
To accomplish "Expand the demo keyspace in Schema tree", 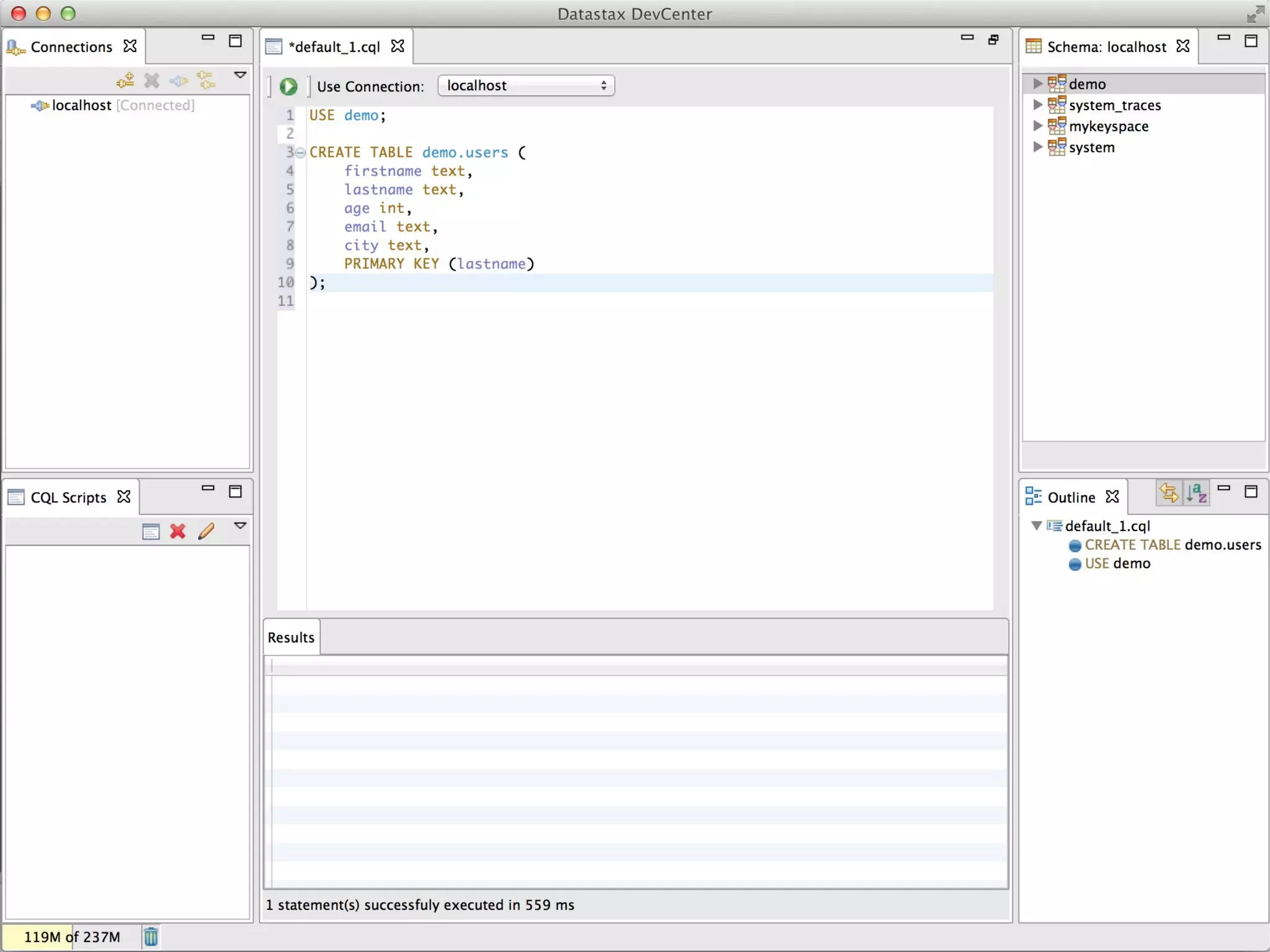I will (x=1037, y=84).
